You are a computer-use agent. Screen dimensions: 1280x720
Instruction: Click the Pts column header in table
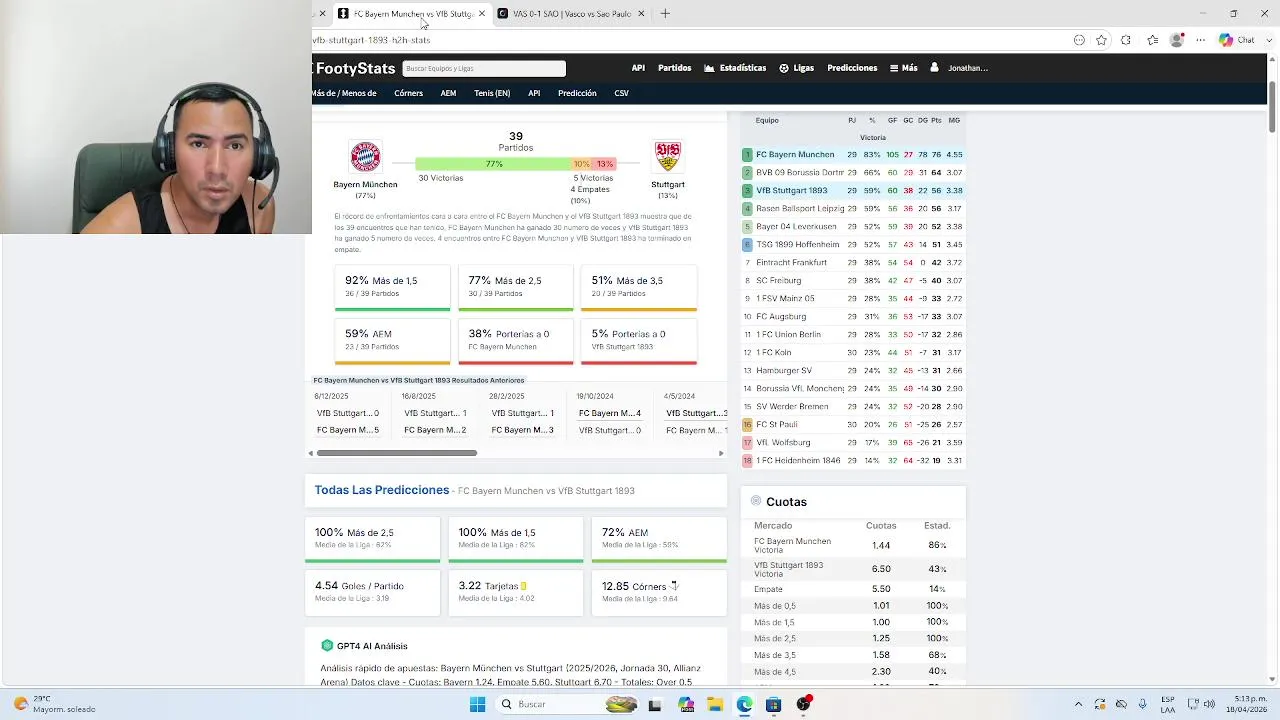(x=936, y=120)
